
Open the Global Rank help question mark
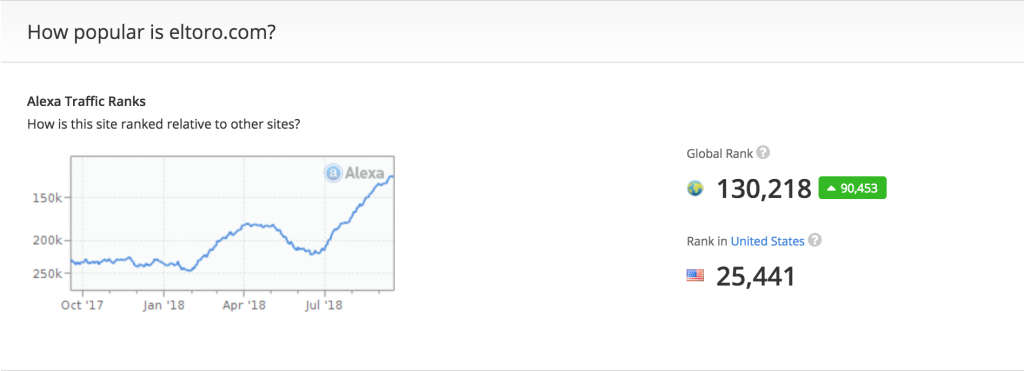tap(763, 153)
